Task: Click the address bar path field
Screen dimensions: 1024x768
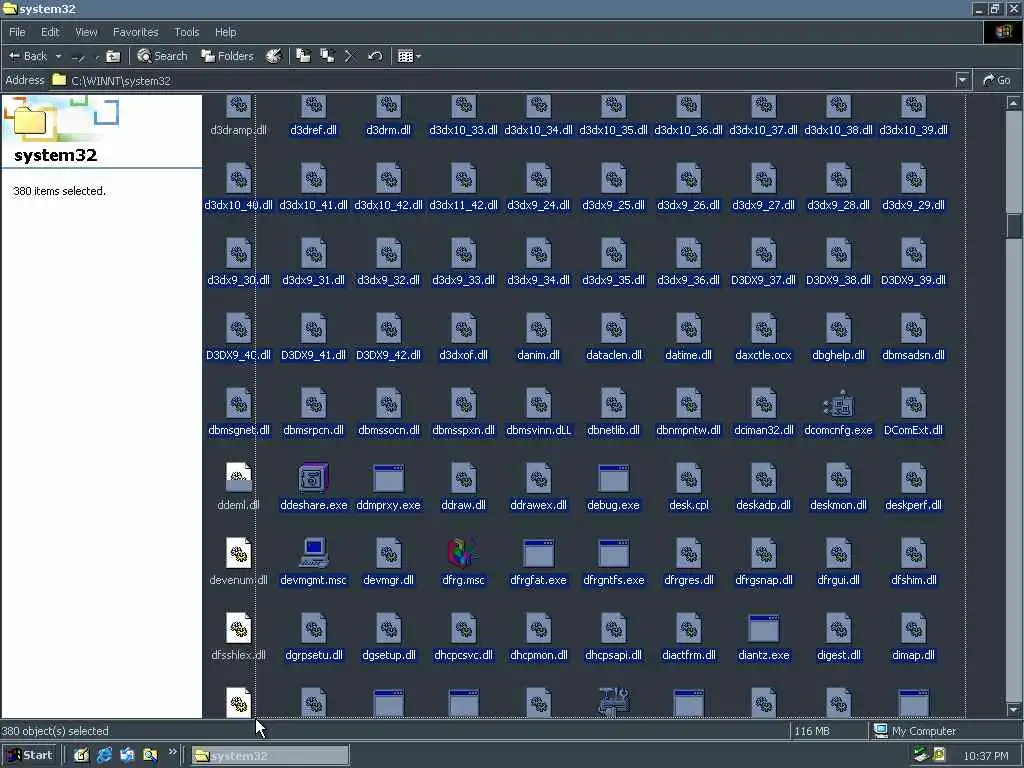Action: (503, 80)
